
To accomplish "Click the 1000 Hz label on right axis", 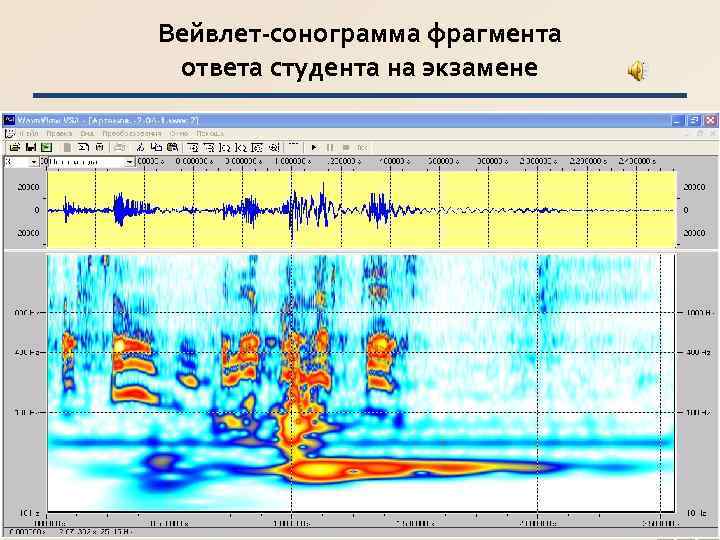I will pyautogui.click(x=700, y=313).
